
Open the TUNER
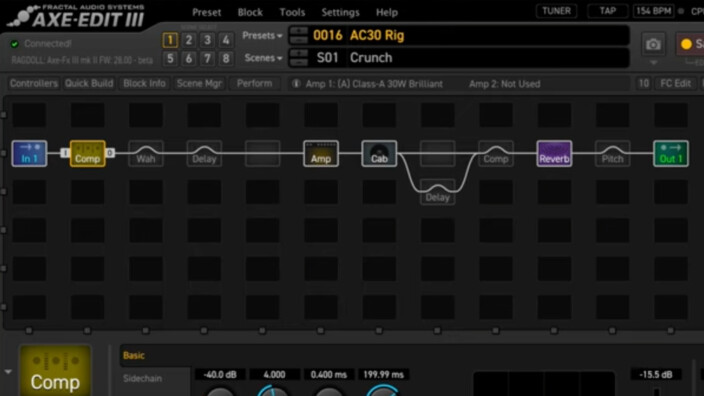(x=556, y=11)
